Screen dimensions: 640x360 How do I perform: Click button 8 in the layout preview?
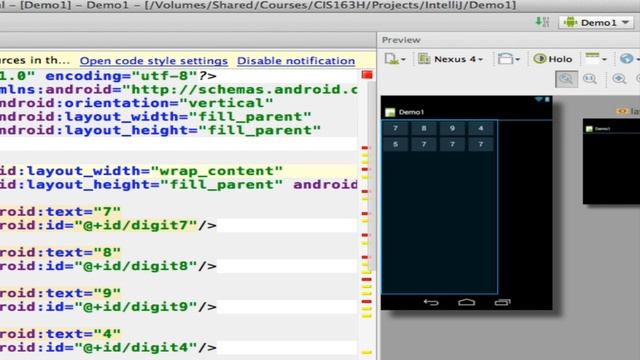[x=424, y=129]
